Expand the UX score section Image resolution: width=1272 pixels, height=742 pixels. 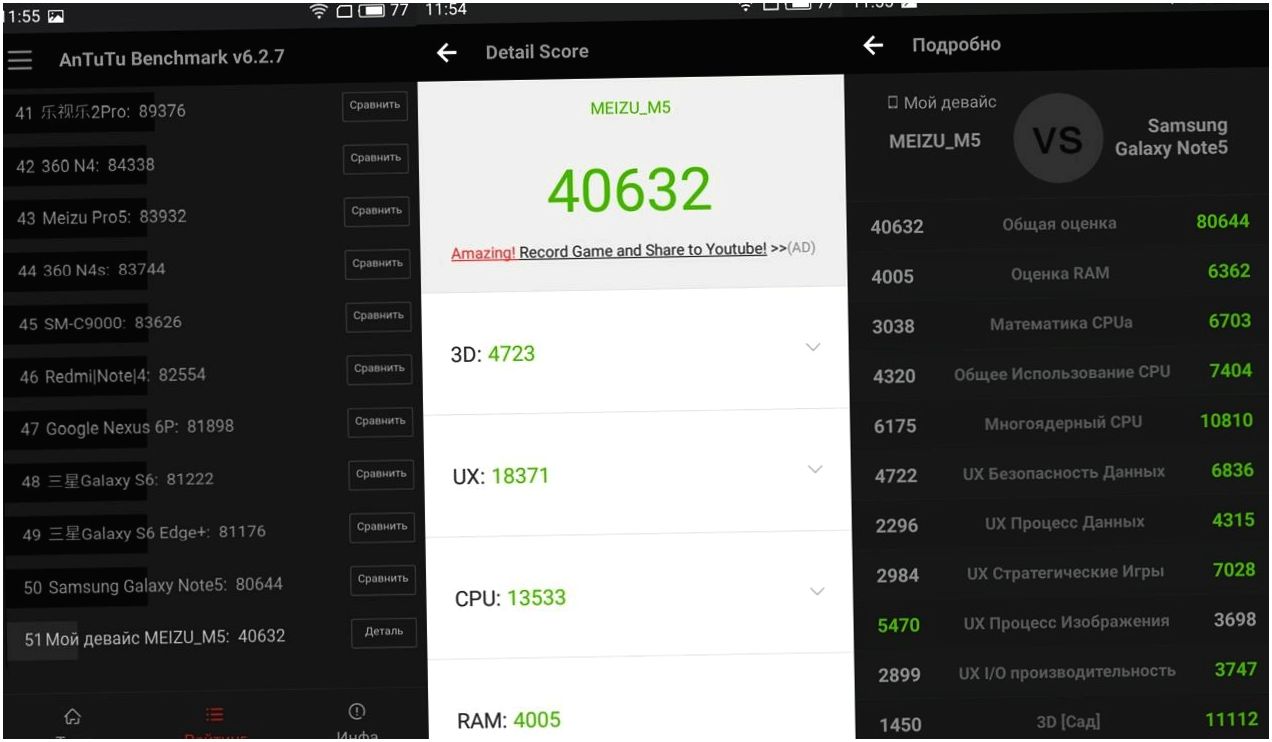(815, 469)
